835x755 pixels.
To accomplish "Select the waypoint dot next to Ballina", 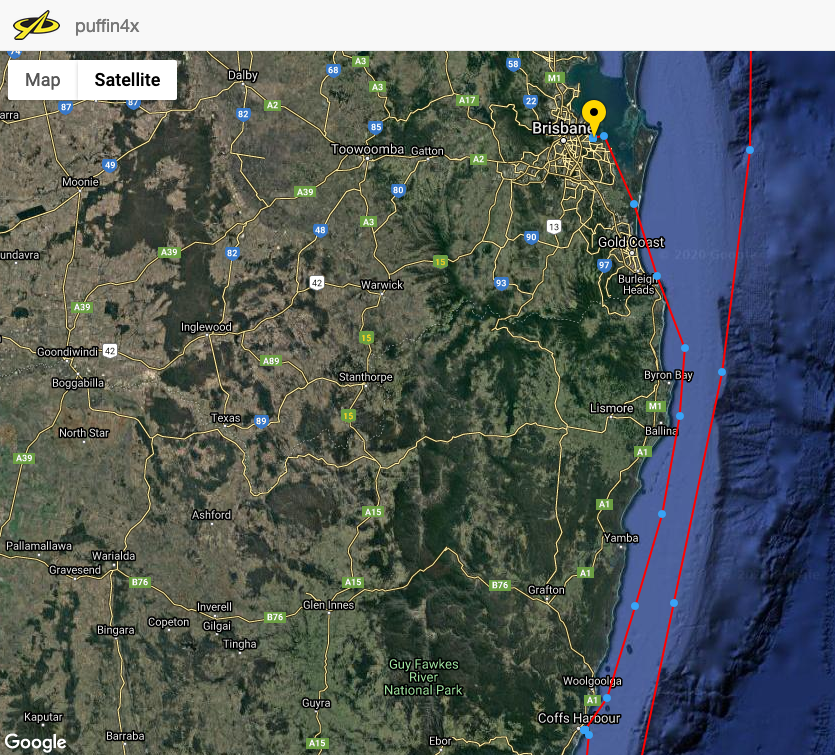I will pos(680,416).
